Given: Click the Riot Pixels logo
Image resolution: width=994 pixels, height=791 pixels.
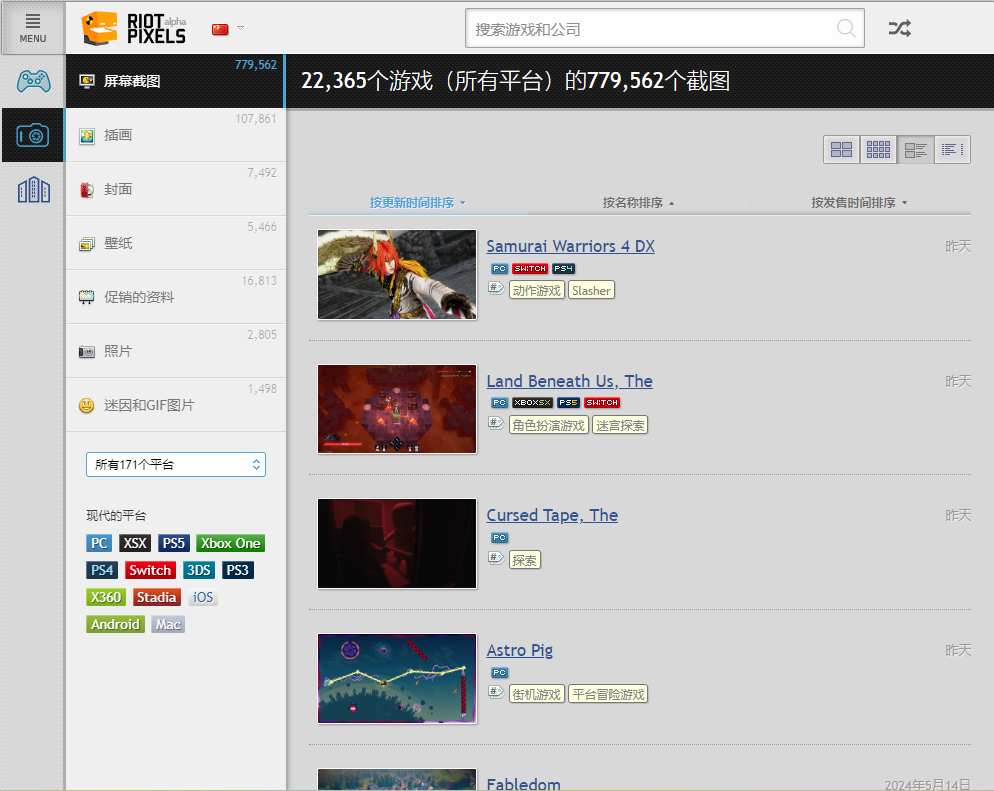Looking at the screenshot, I should coord(134,28).
